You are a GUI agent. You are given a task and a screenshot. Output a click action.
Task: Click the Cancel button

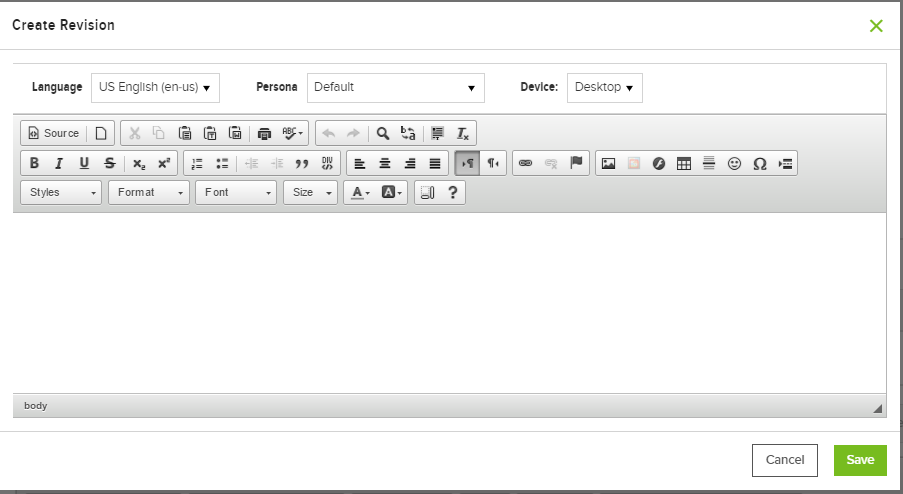click(785, 460)
